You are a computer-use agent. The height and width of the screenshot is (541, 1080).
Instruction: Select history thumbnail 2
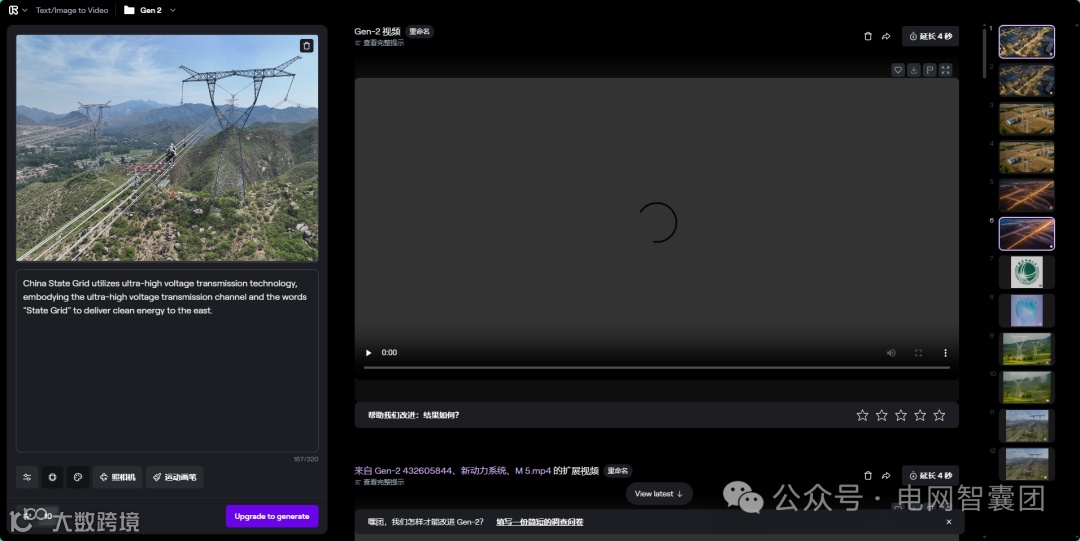(1026, 81)
